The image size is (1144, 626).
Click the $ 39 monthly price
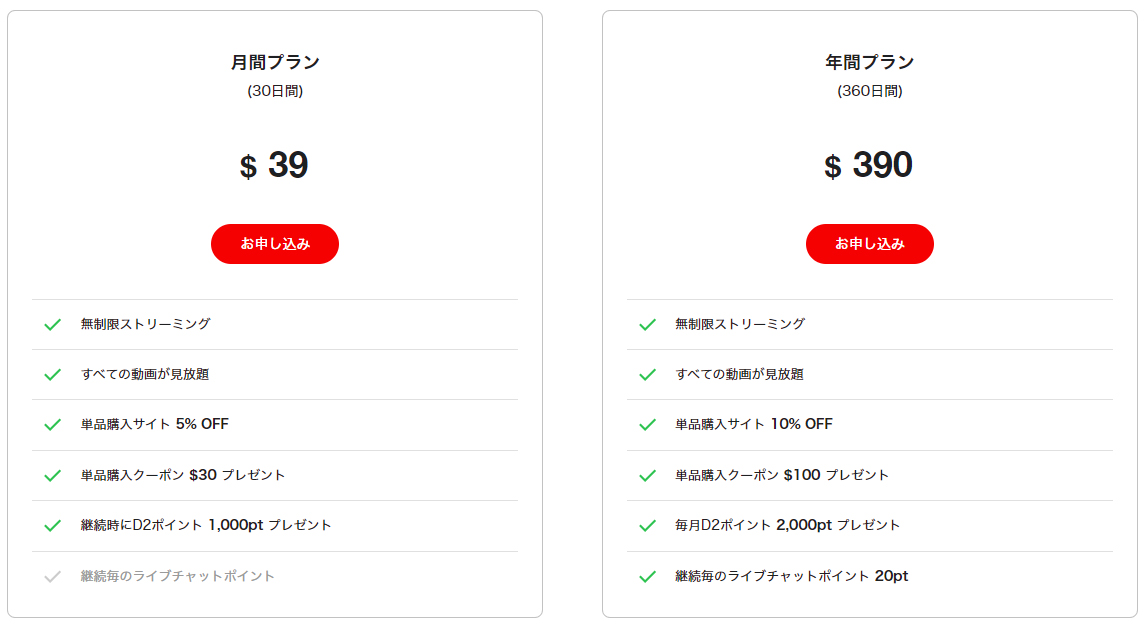274,166
